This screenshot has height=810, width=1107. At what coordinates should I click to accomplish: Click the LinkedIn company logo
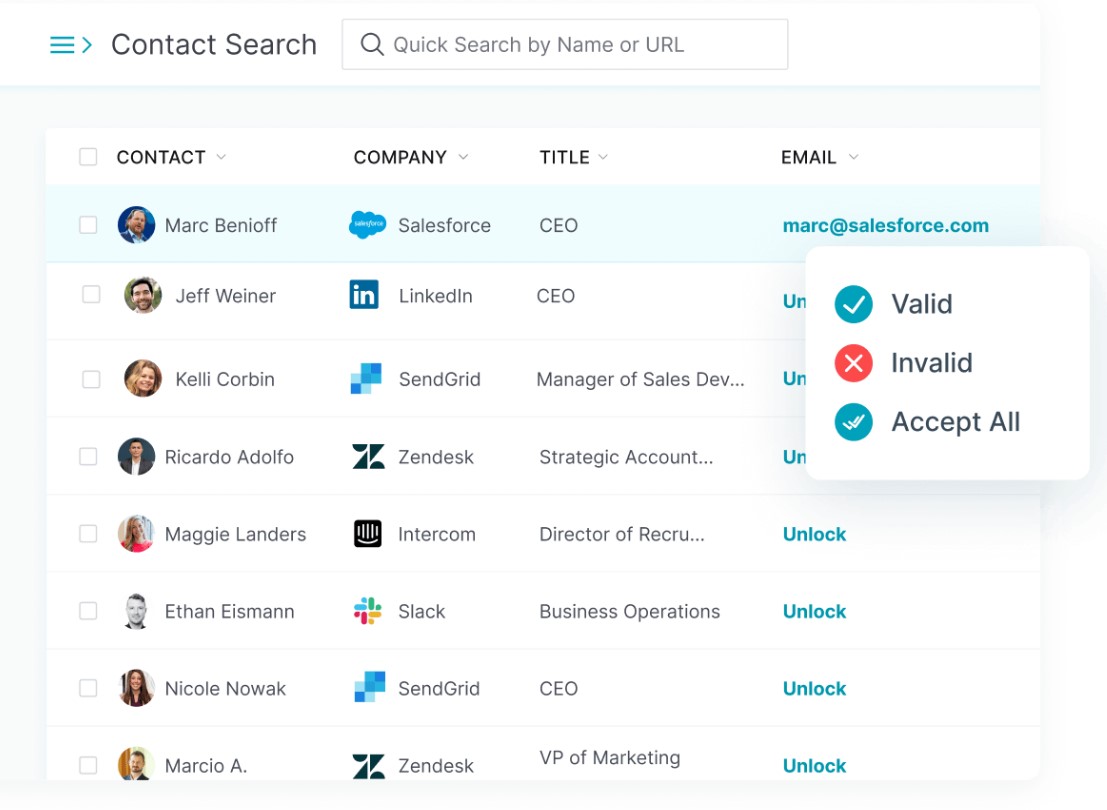tap(364, 295)
